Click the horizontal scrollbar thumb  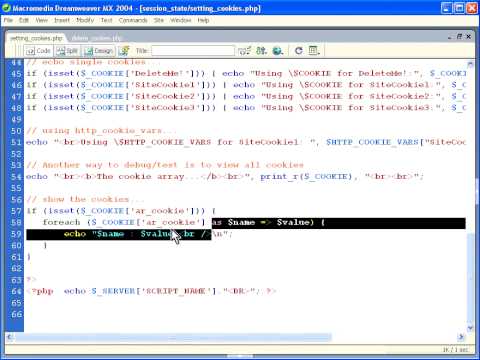pos(173,337)
